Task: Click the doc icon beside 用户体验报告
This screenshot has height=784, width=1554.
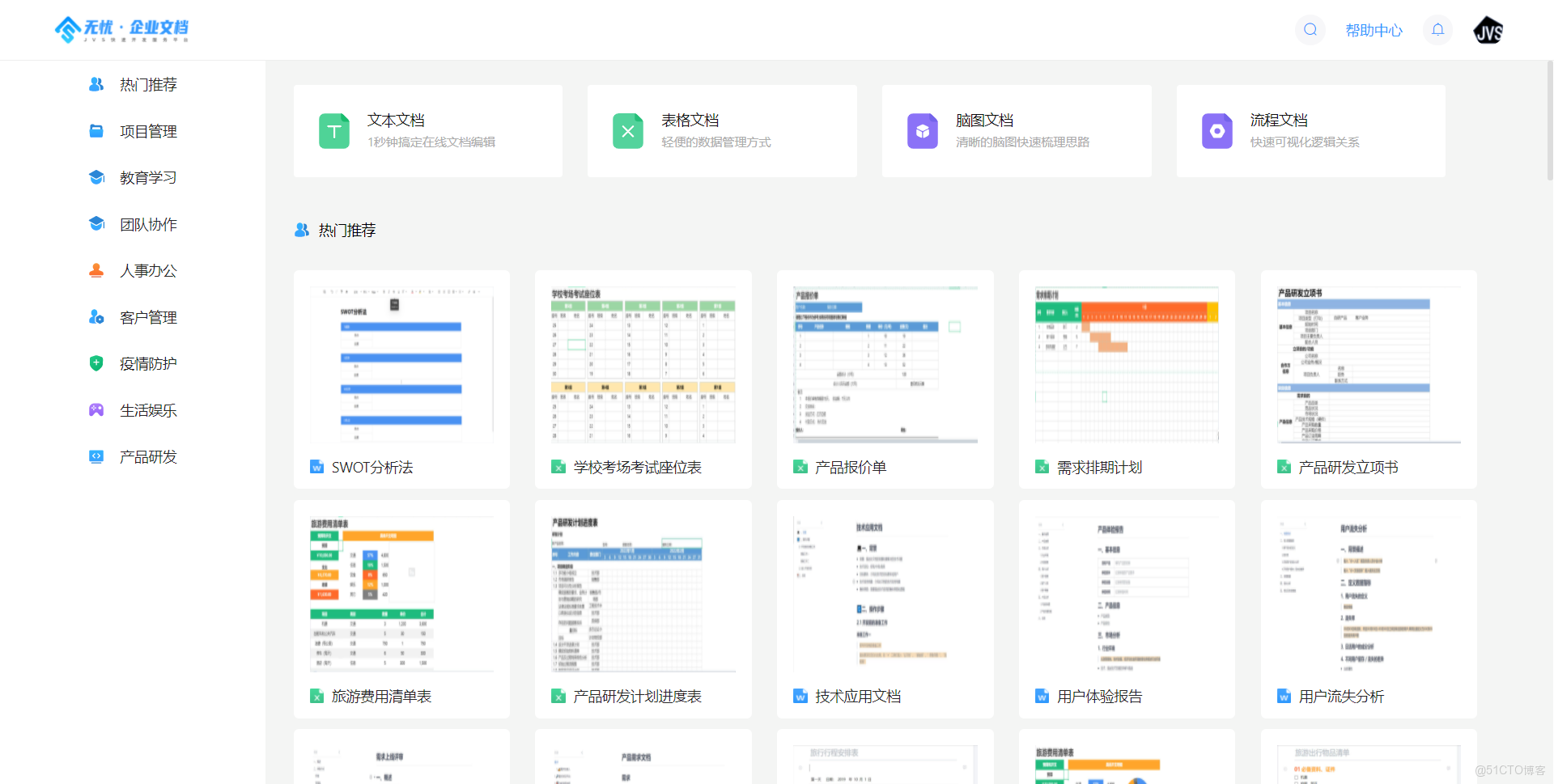Action: [x=1042, y=696]
